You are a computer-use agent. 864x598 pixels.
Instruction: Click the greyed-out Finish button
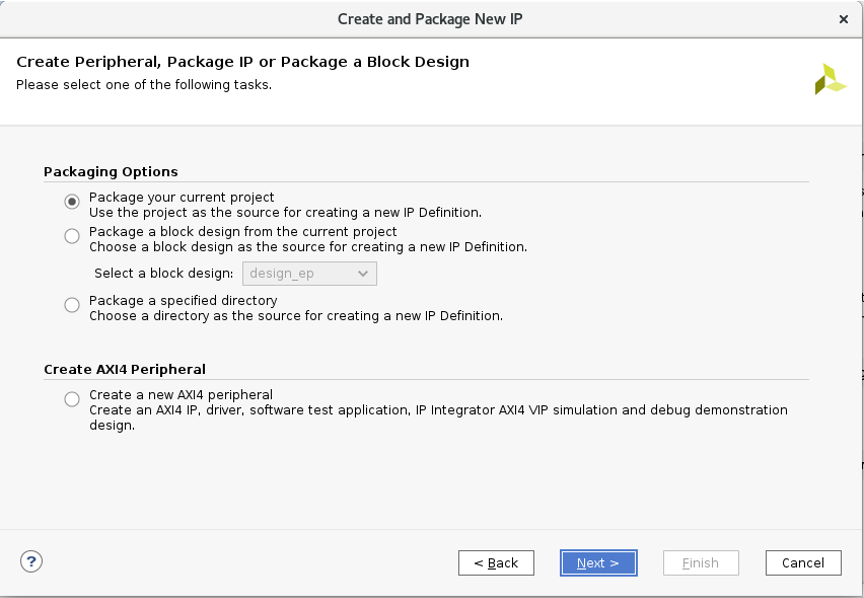tap(701, 563)
